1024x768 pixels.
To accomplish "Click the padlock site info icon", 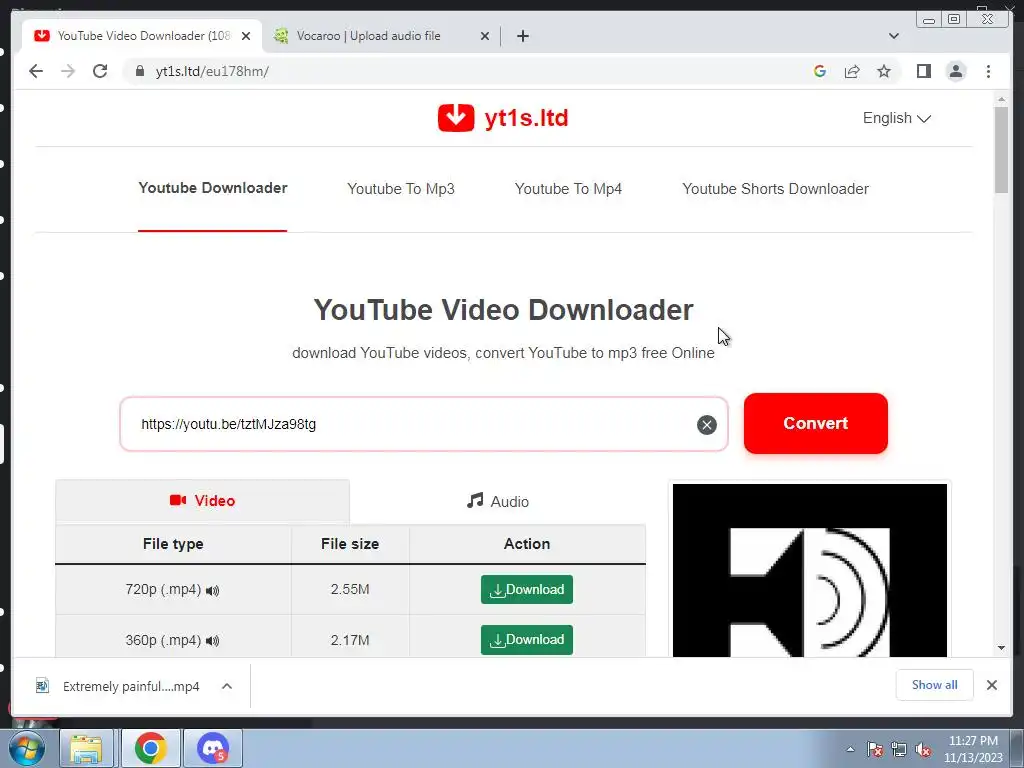I will (x=139, y=71).
